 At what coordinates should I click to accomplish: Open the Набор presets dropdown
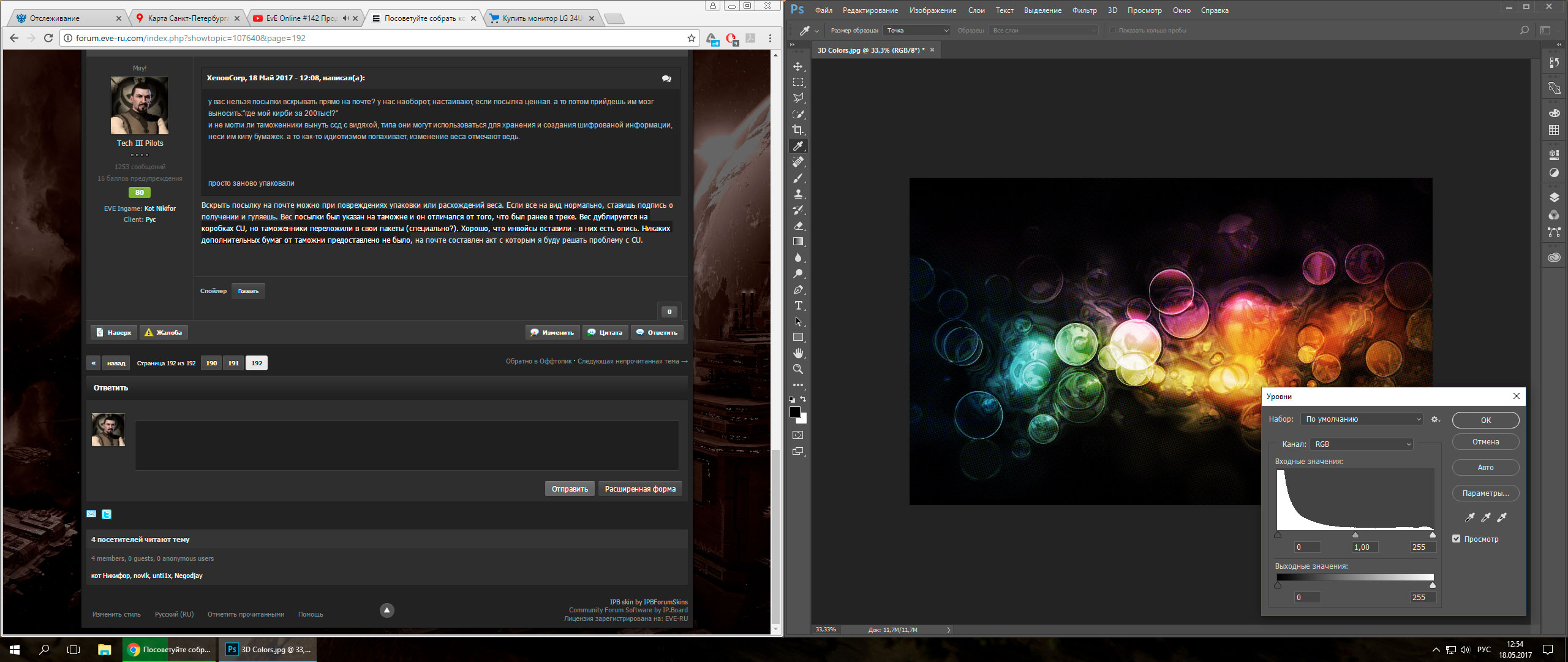click(x=1362, y=419)
